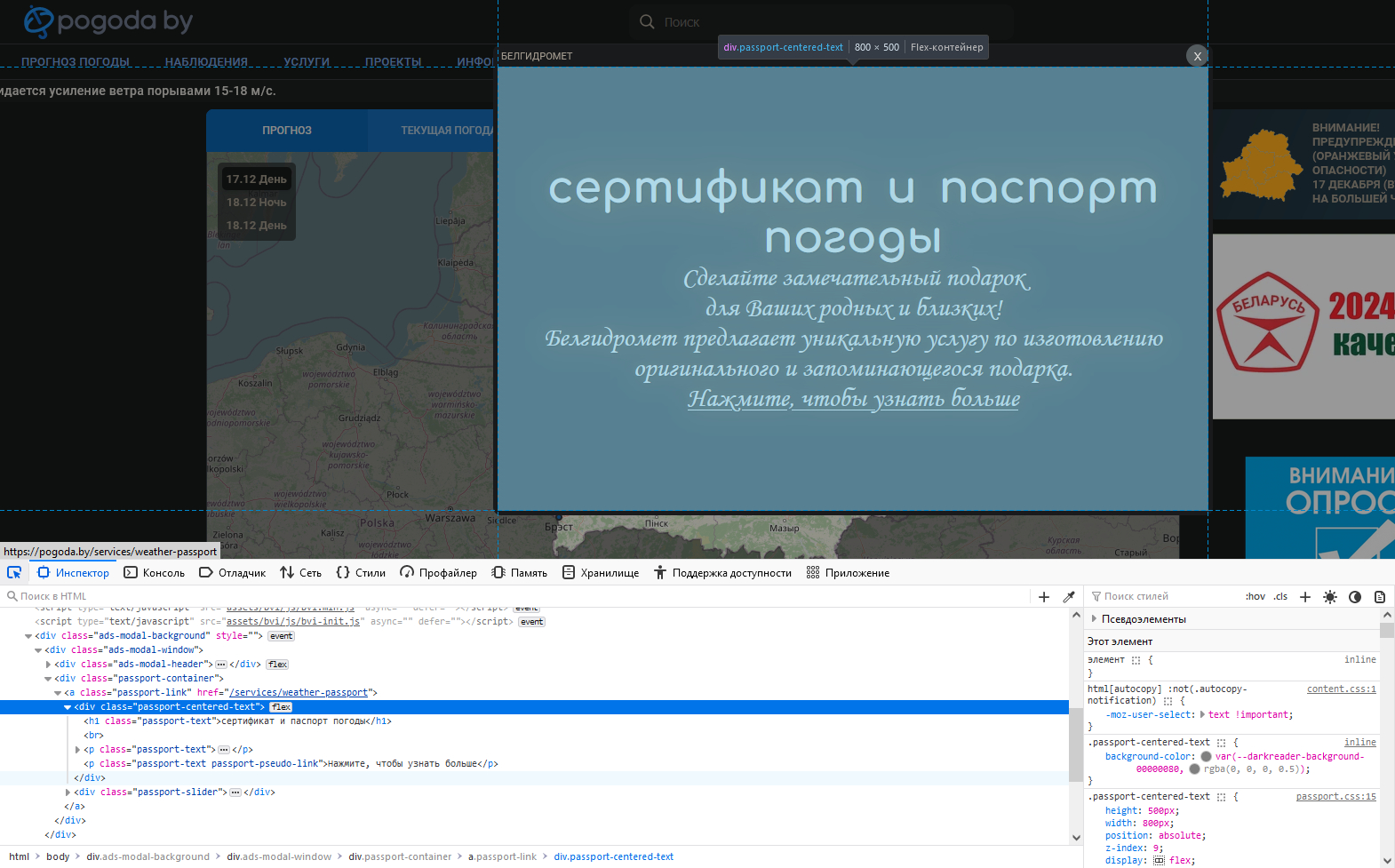Select the 18.12 Ночь forecast entry
1395x868 pixels.
[256, 203]
